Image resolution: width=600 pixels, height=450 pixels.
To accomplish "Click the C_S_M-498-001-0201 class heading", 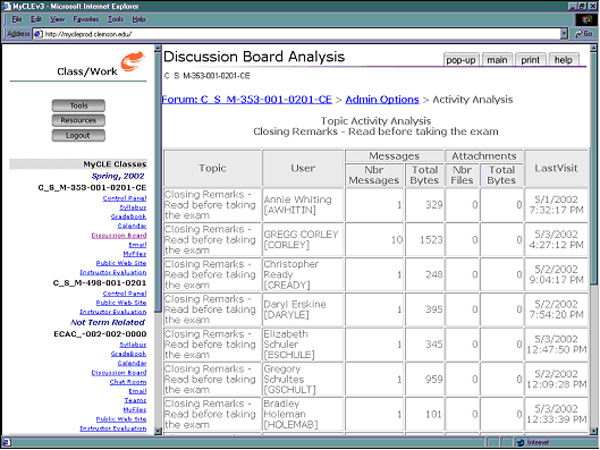I will tap(99, 283).
